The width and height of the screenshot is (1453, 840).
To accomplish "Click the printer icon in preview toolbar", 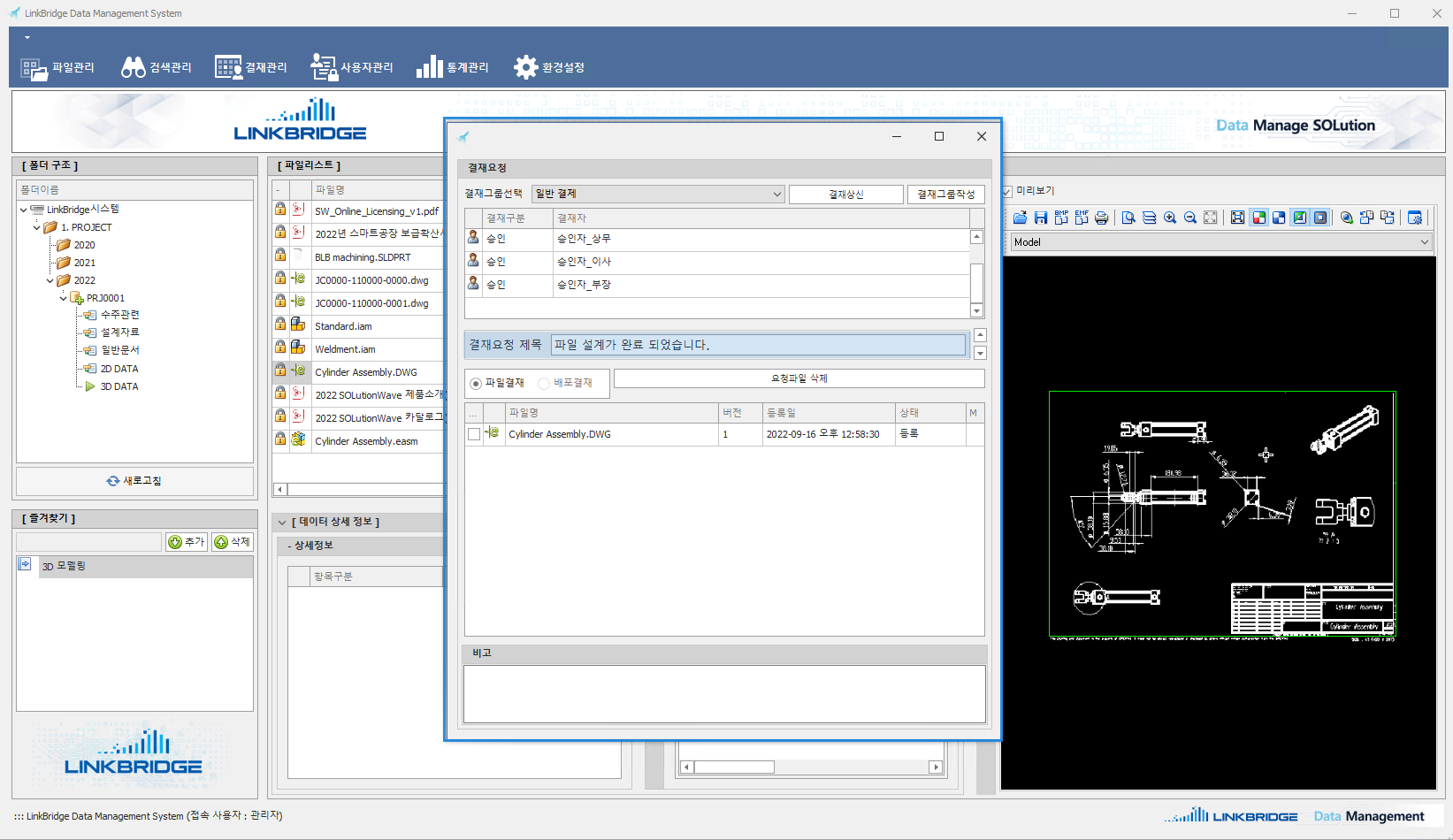I will tap(1102, 218).
